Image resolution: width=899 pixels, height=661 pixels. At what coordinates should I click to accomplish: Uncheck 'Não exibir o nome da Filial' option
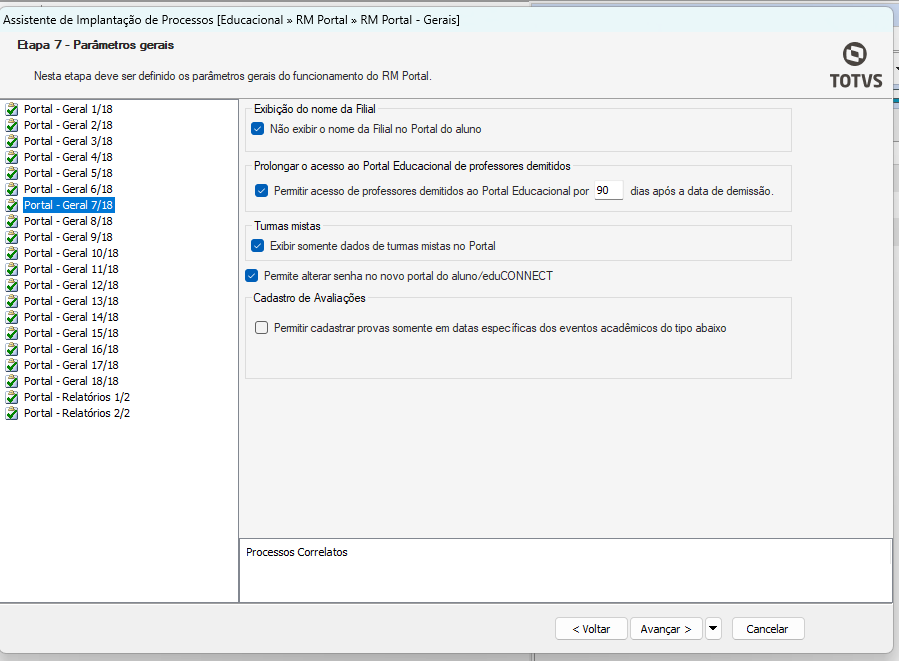(258, 129)
